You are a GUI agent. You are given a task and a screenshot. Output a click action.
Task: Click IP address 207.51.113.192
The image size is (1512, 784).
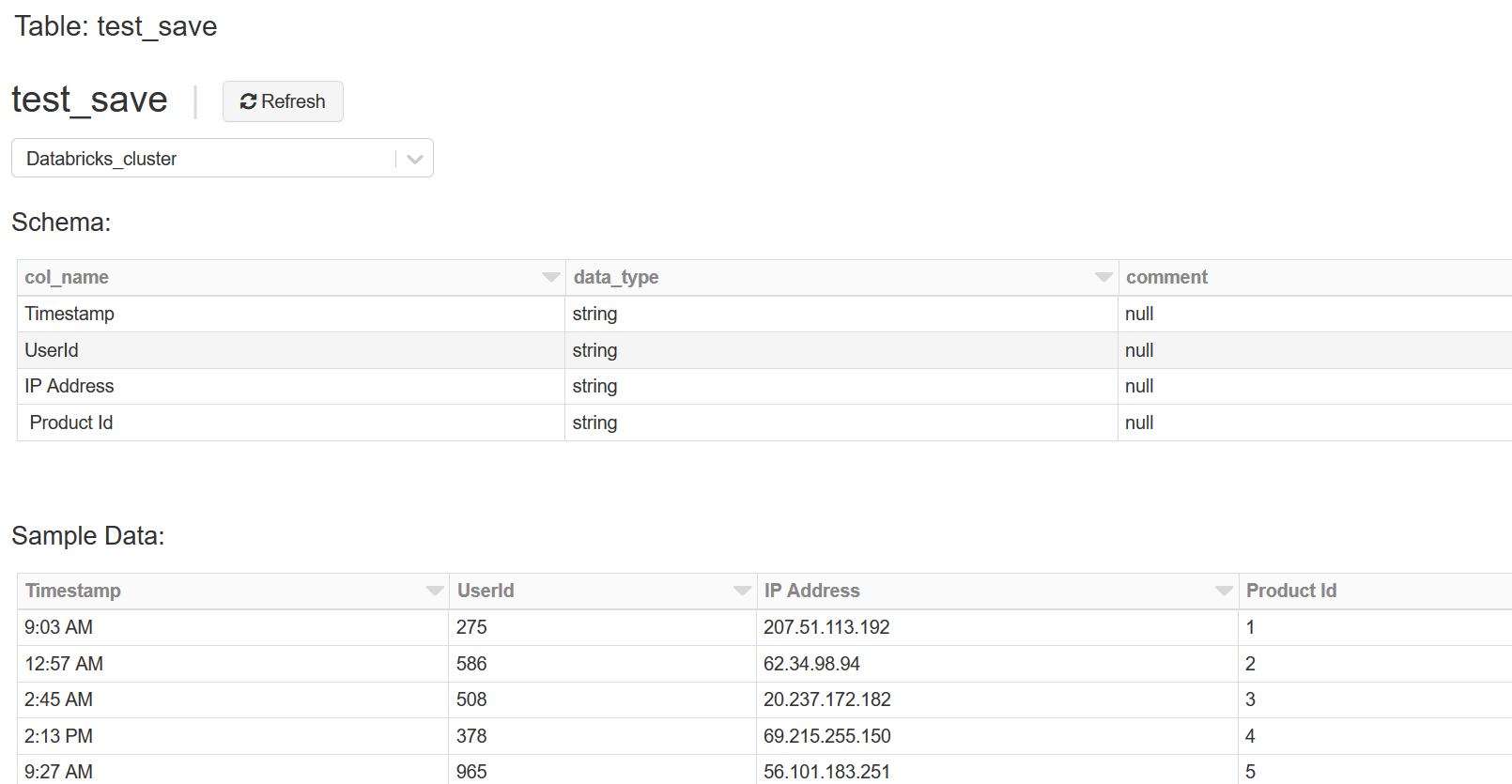click(826, 627)
